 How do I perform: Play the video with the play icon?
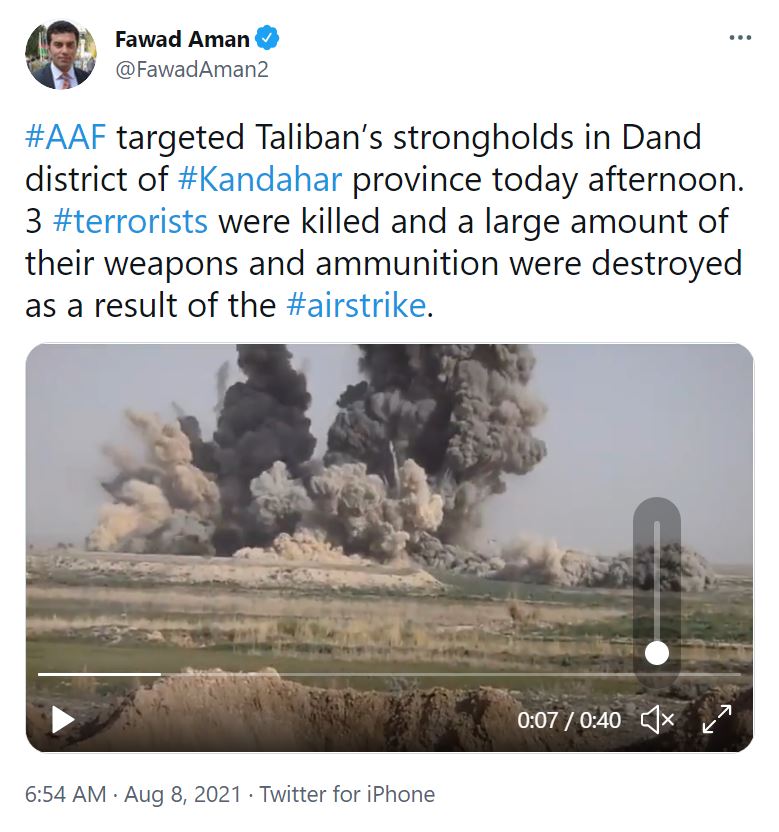pyautogui.click(x=63, y=720)
